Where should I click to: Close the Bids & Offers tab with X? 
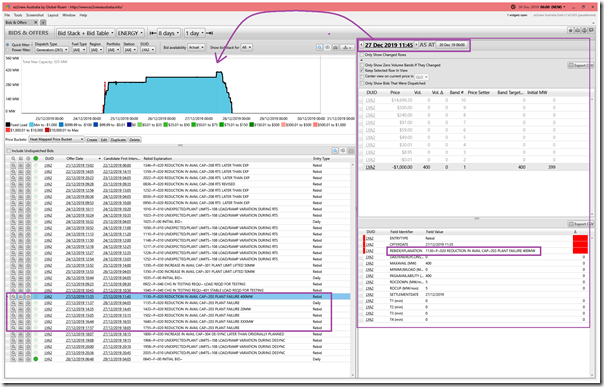tap(35, 22)
